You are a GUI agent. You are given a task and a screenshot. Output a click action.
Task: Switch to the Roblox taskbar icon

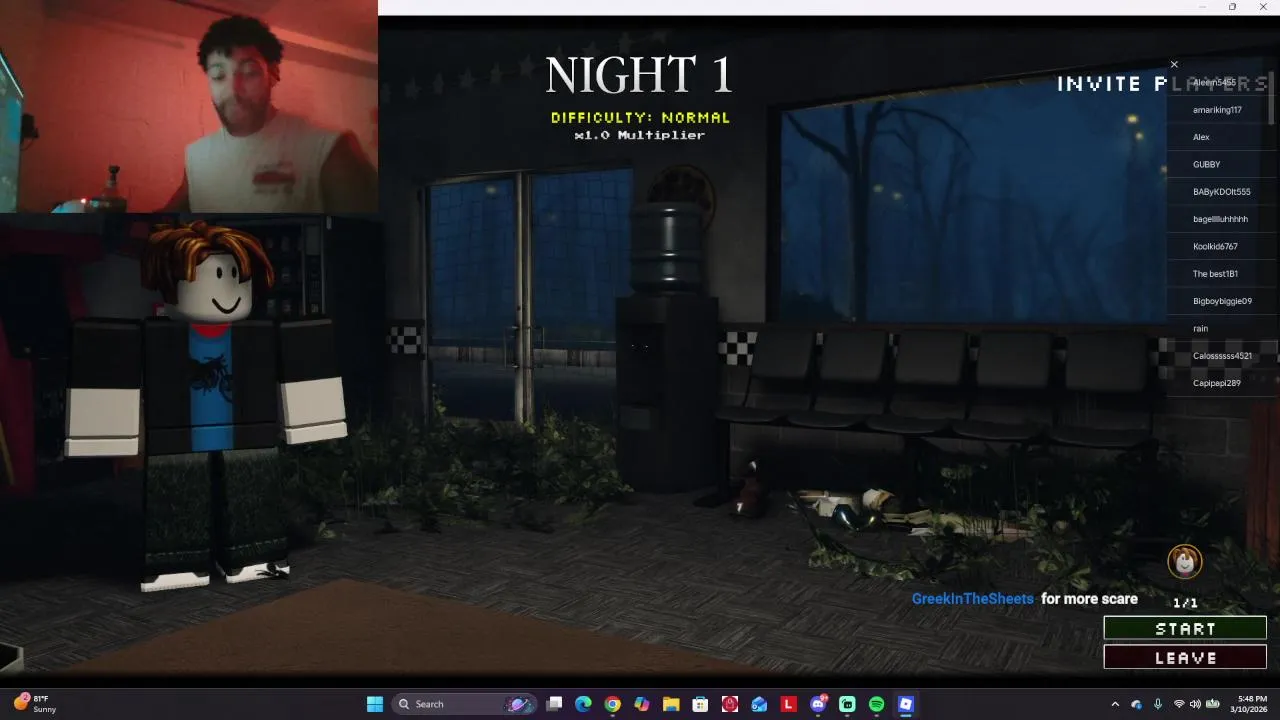(906, 704)
